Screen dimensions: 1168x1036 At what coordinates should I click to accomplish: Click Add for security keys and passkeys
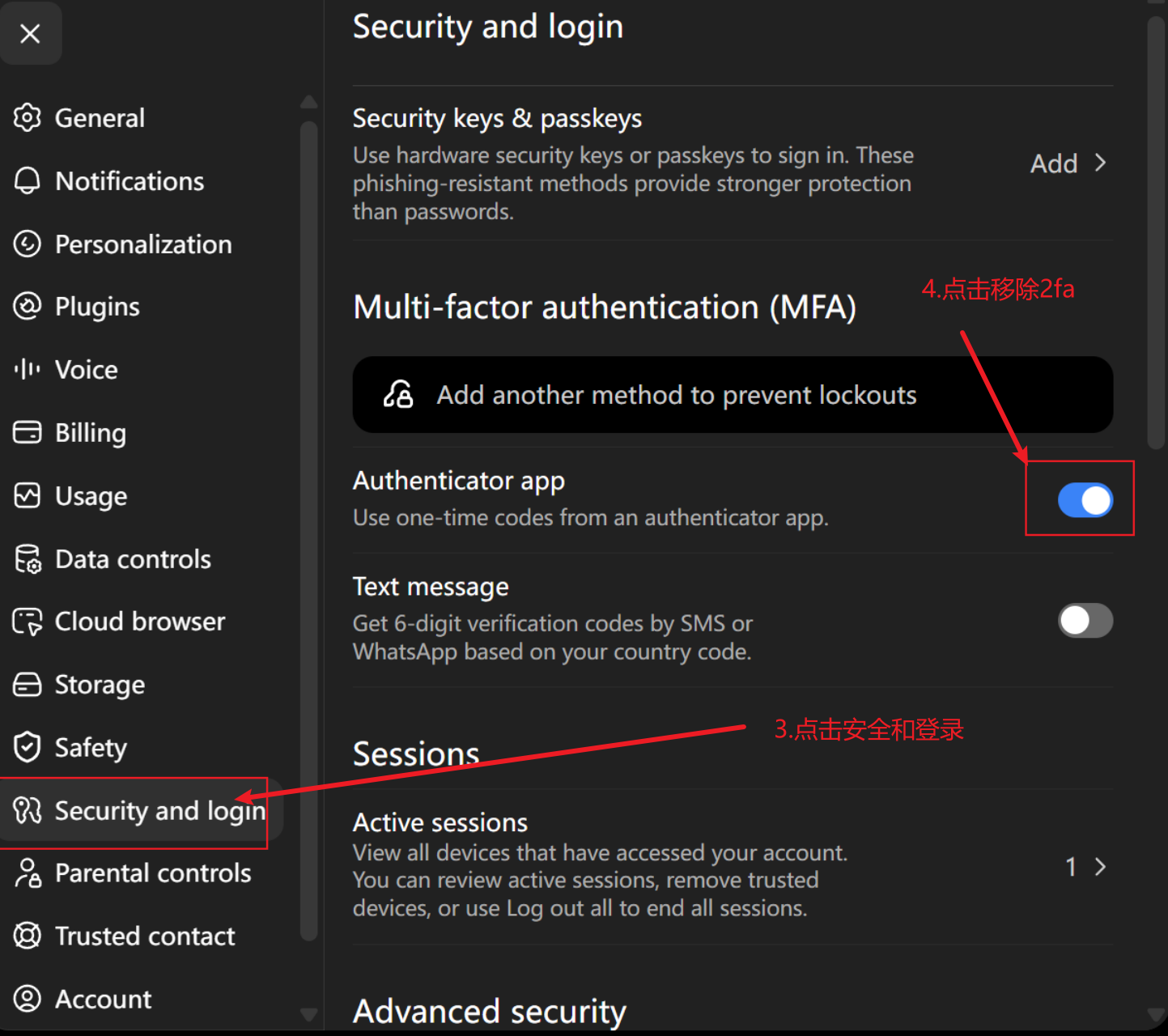click(x=1054, y=163)
